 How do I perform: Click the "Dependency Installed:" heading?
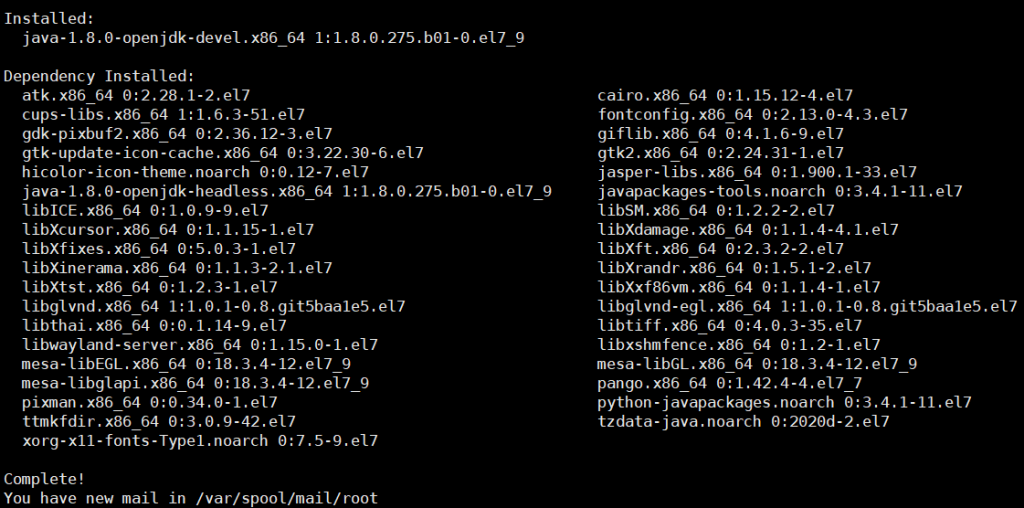coord(99,76)
